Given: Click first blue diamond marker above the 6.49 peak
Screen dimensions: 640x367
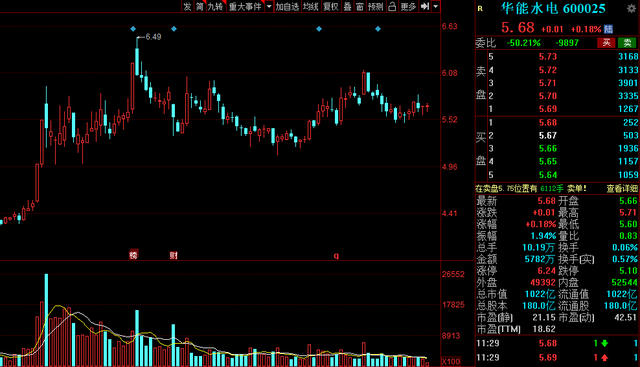Looking at the screenshot, I should point(133,29).
